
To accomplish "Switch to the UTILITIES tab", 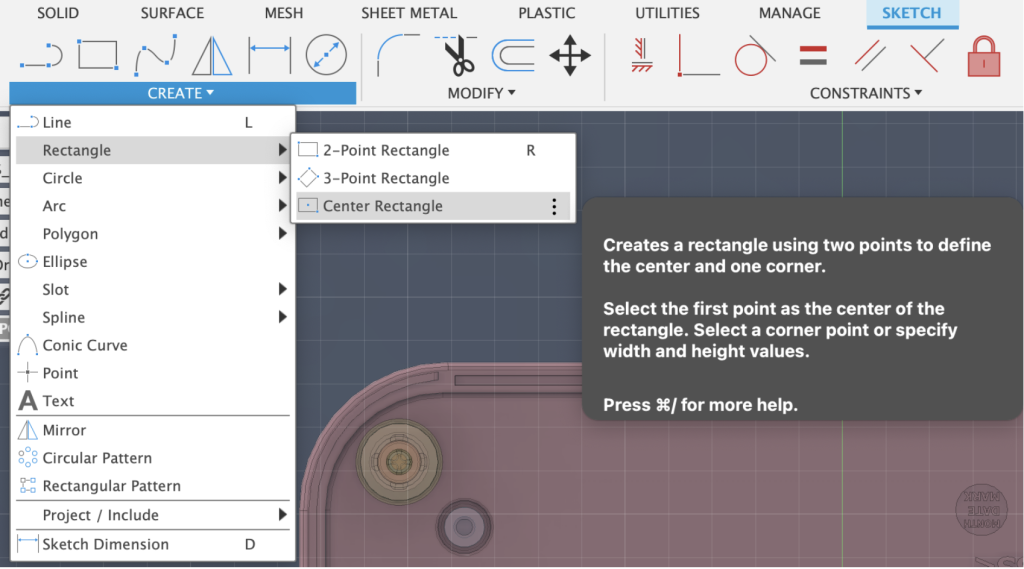I will coord(667,13).
